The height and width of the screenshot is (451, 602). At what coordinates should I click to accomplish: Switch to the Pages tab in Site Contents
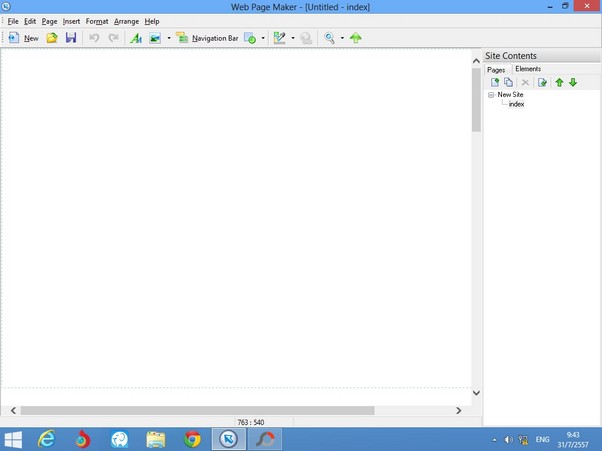click(496, 70)
